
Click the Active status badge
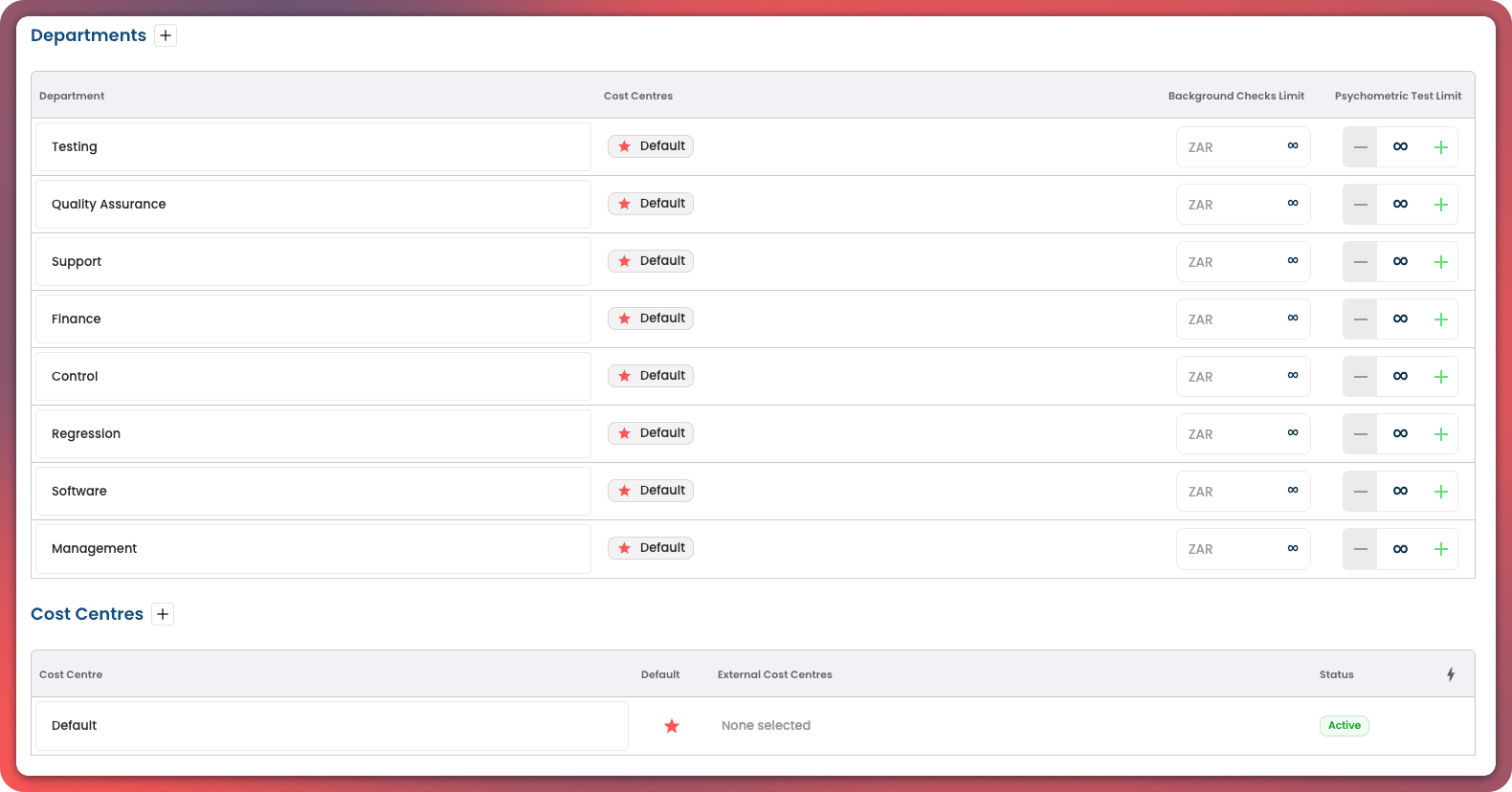(1344, 726)
